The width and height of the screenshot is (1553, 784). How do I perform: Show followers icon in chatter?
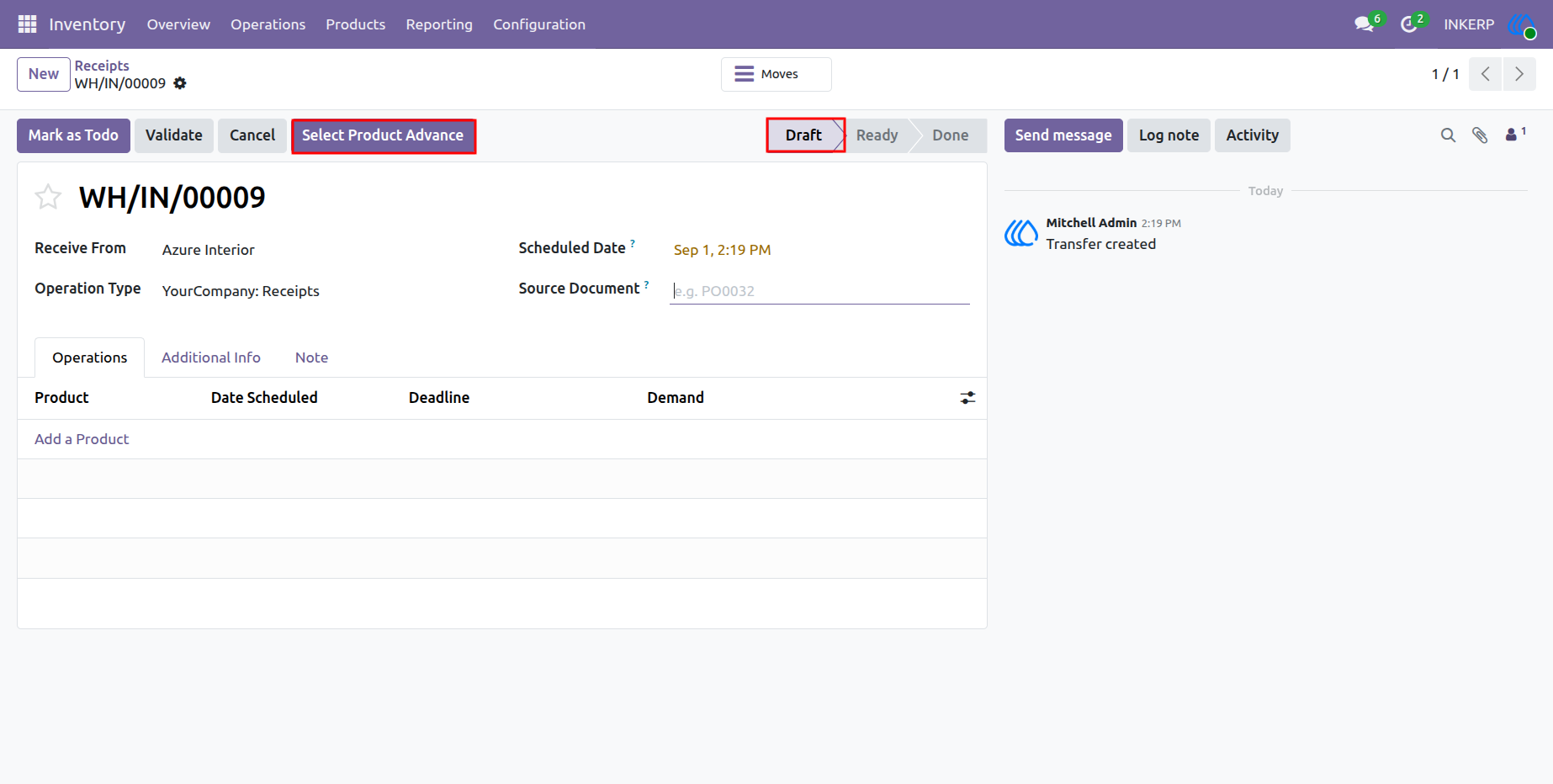click(x=1515, y=134)
